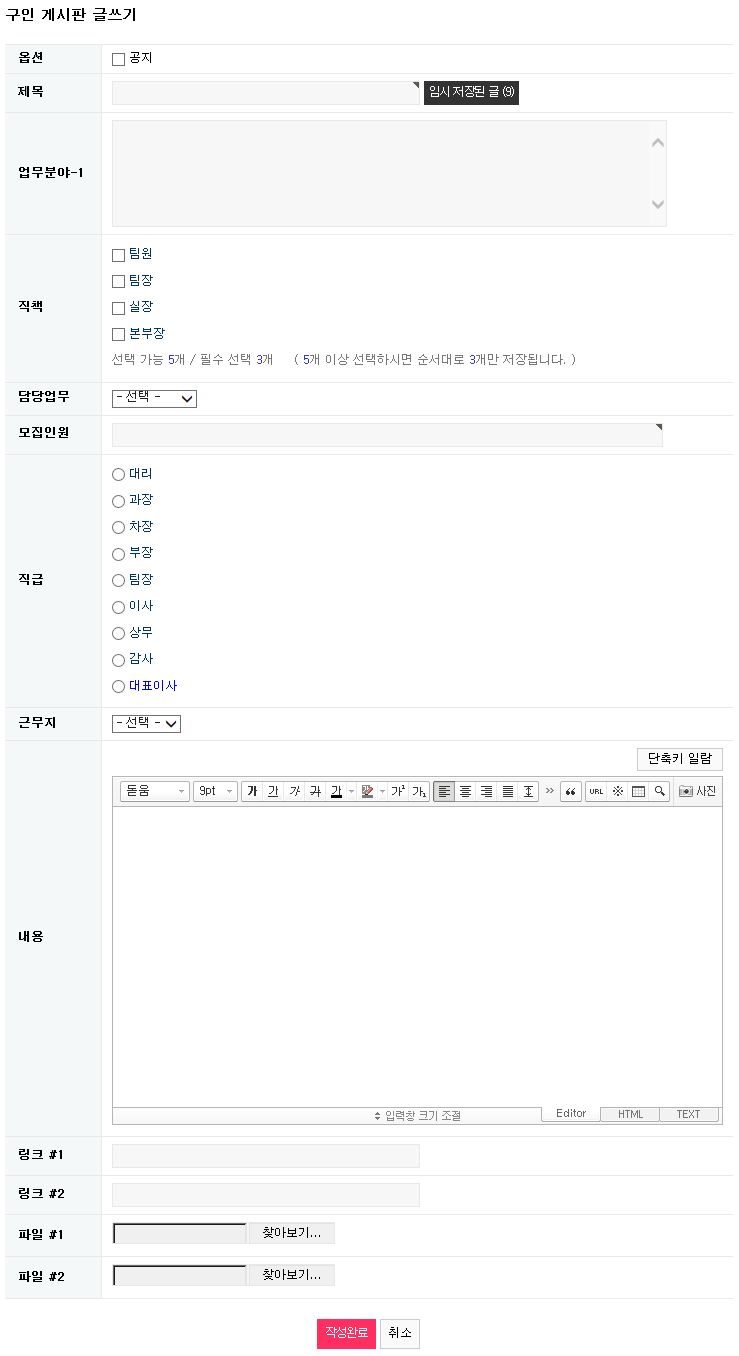Viewport: 739px width, 1356px height.
Task: Click the 링크 #1 input field
Action: tap(266, 1156)
